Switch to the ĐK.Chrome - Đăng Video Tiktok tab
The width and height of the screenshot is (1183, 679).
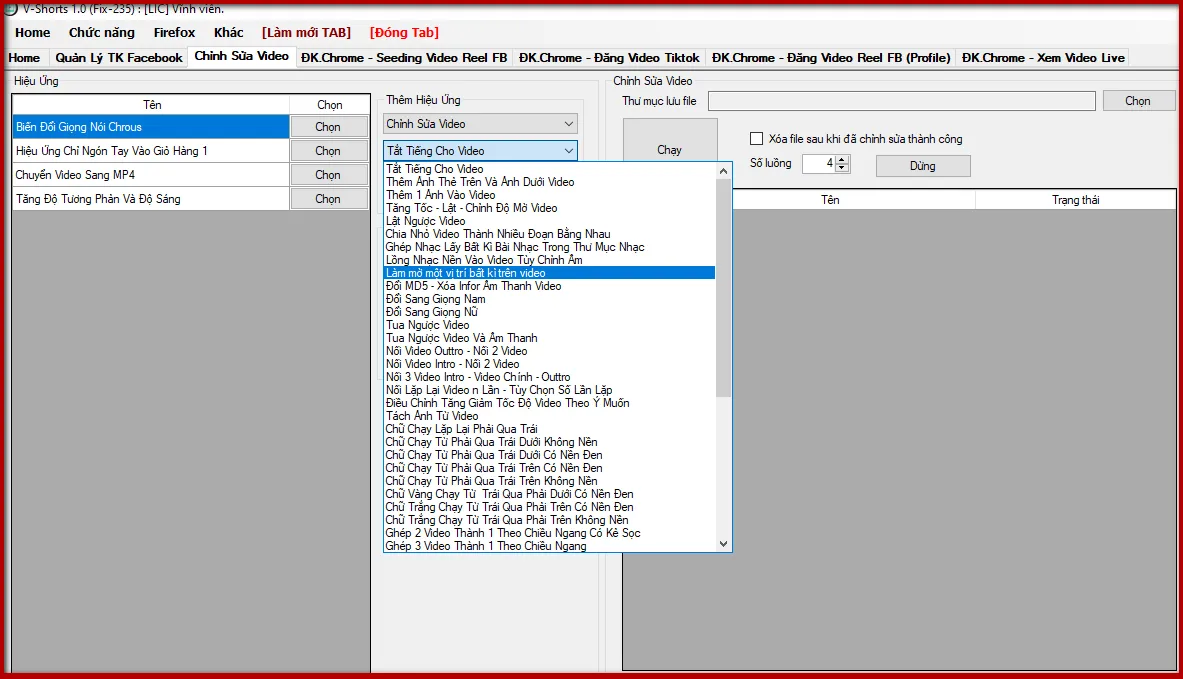pyautogui.click(x=609, y=57)
